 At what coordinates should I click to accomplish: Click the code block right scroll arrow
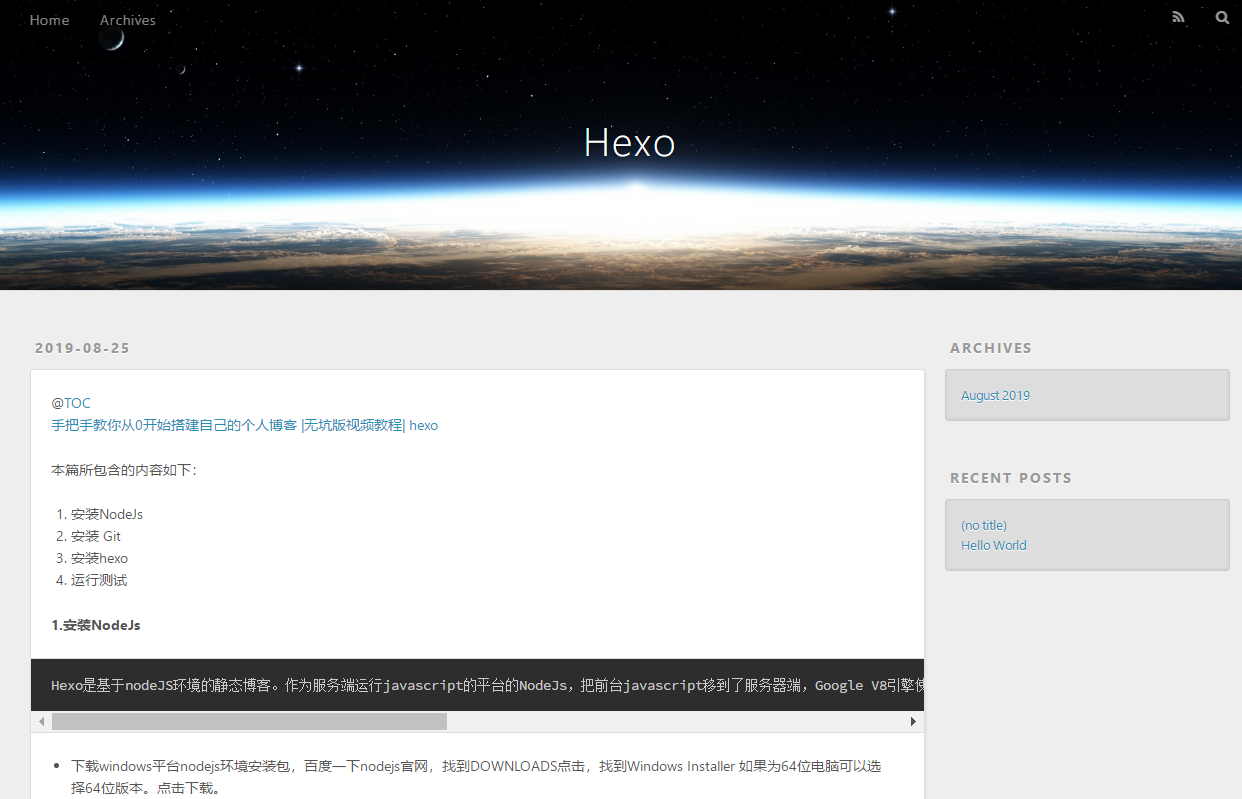coord(913,721)
